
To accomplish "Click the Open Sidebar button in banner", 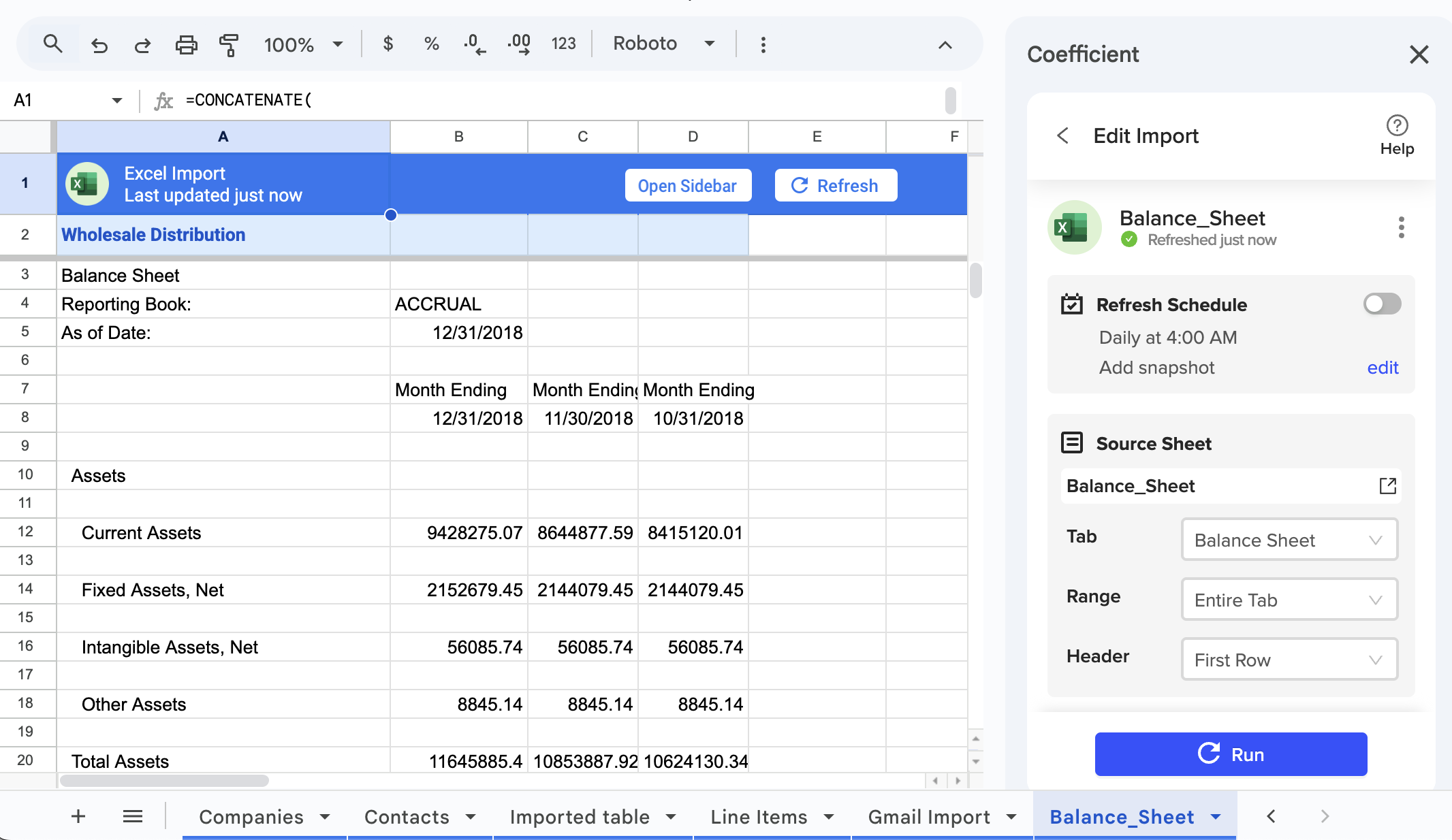I will click(x=687, y=186).
